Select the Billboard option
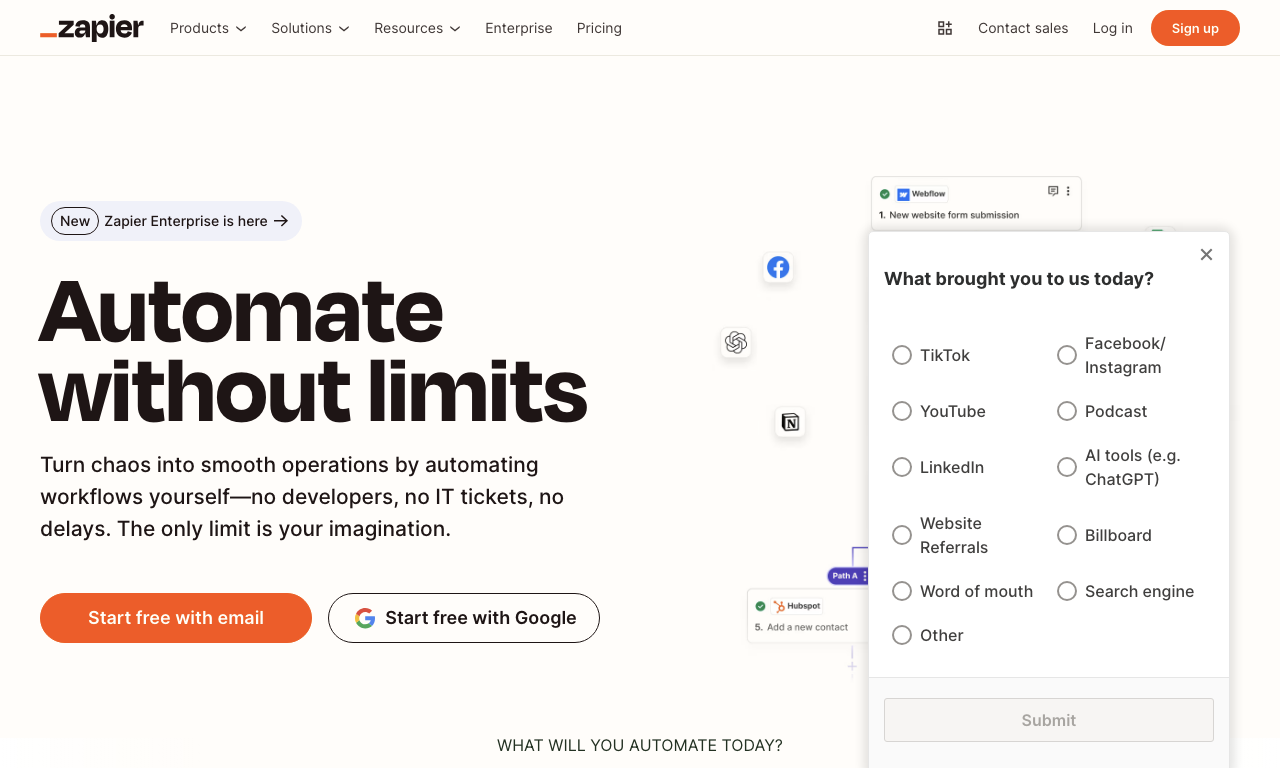Screen dimensions: 1280x768 click(x=1067, y=535)
